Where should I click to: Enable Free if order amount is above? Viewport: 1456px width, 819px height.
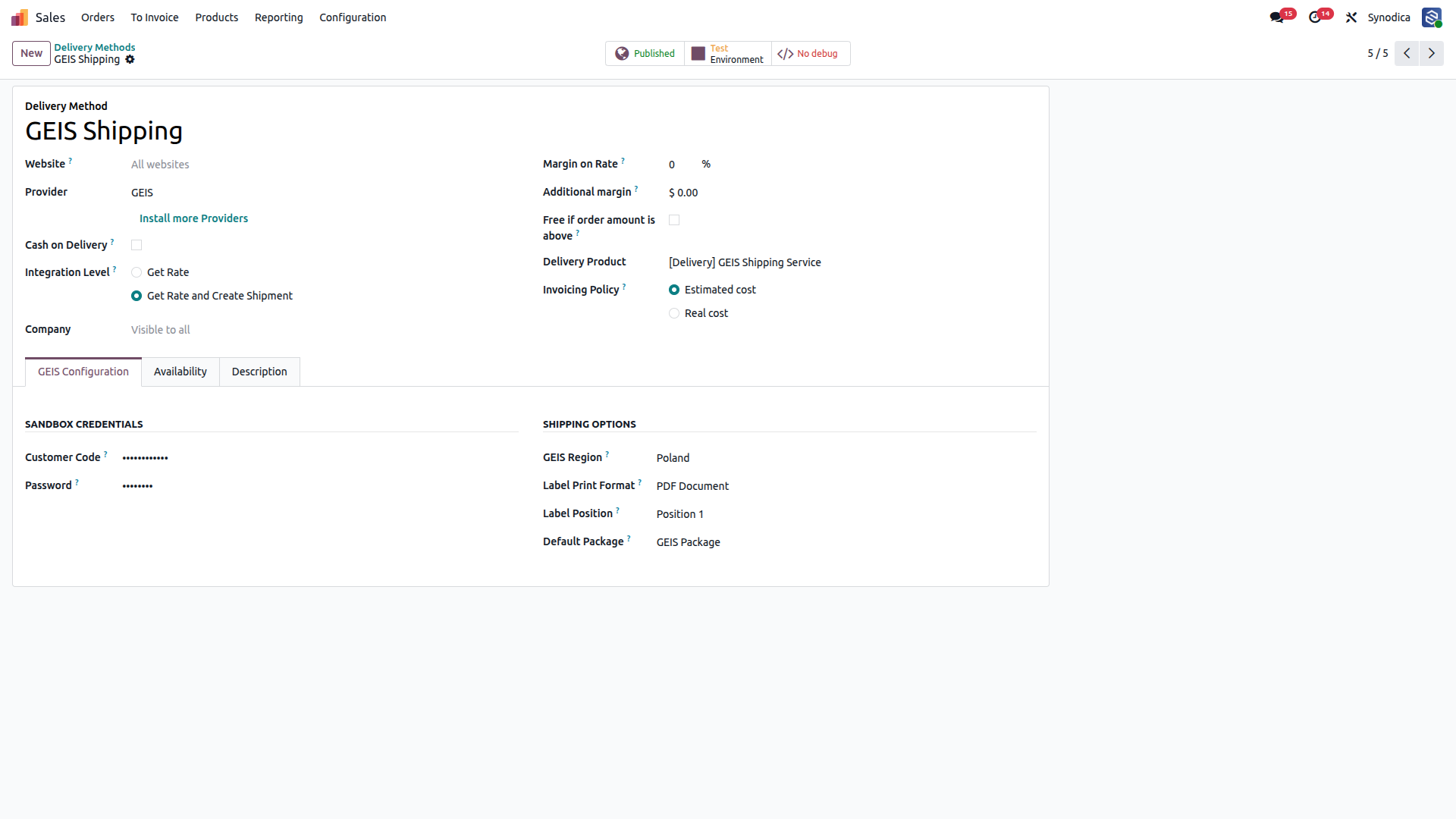(x=674, y=220)
